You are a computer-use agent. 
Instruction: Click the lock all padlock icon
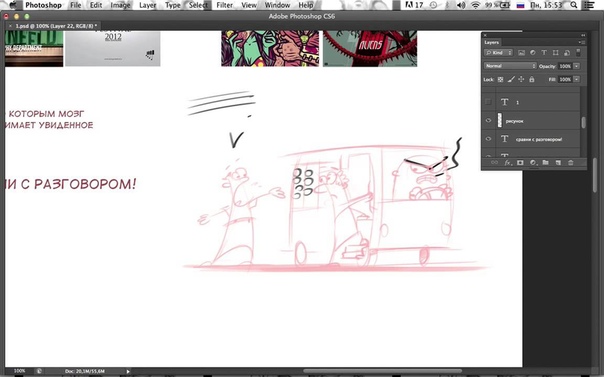pos(532,79)
